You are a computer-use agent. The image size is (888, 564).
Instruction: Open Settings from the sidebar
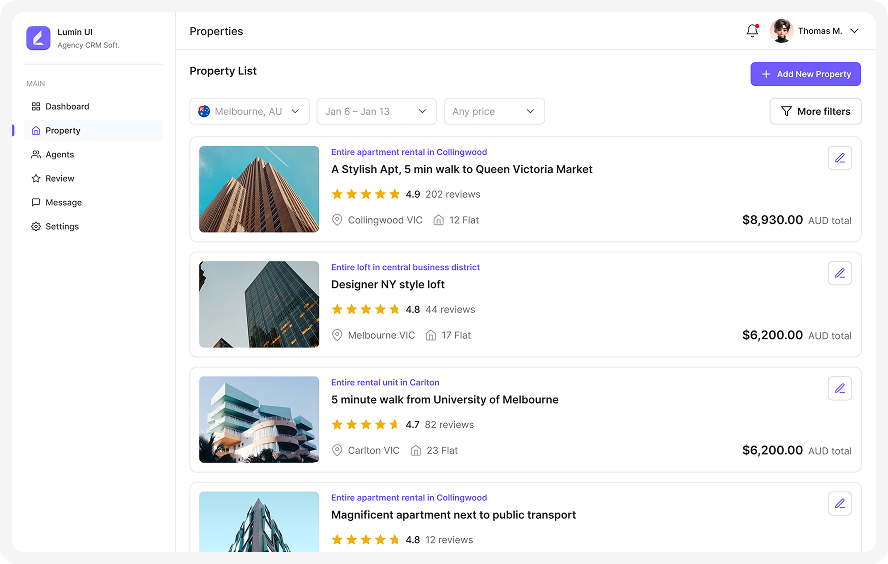point(61,227)
